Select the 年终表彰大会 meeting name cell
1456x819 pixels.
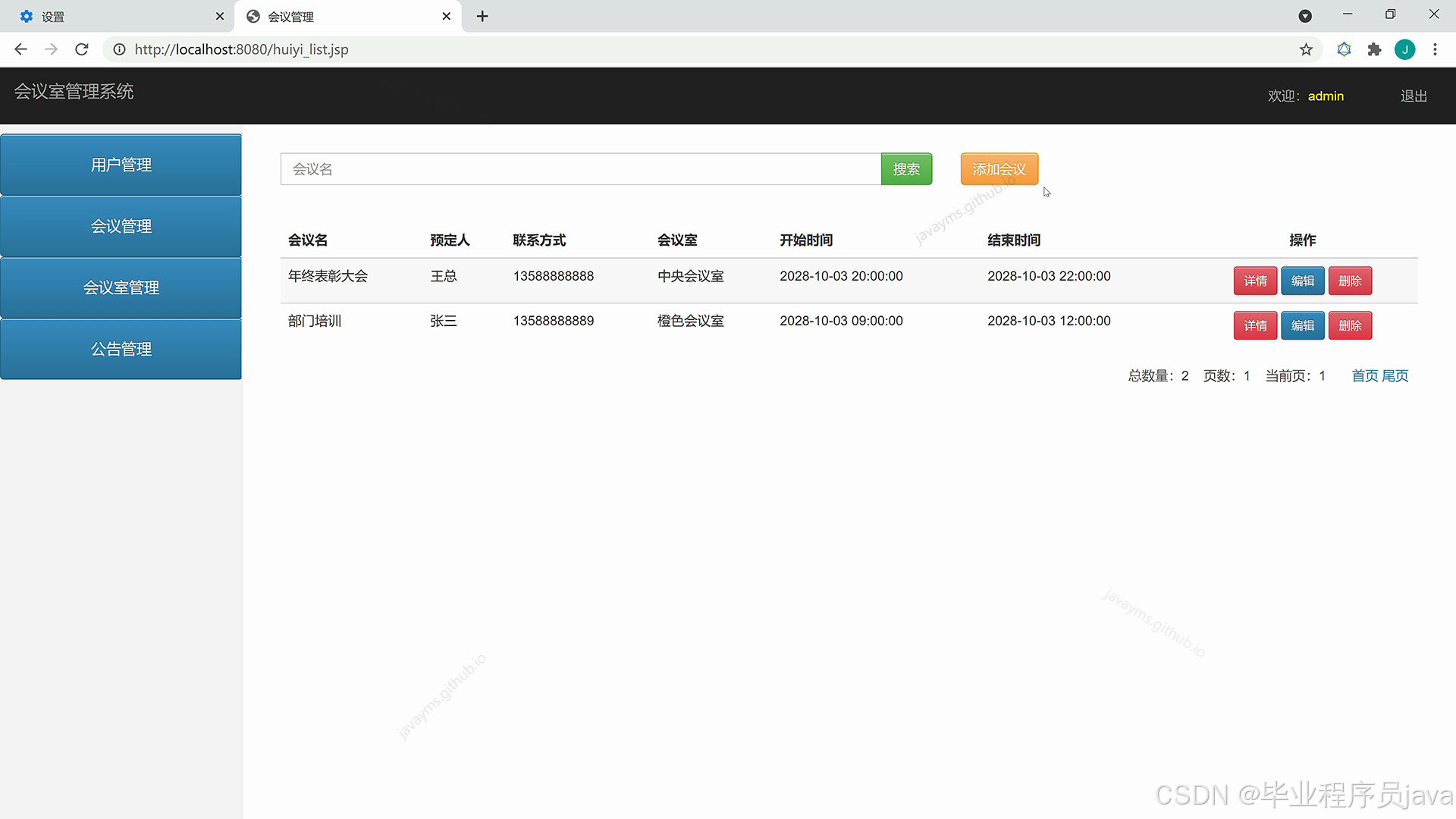click(x=328, y=276)
